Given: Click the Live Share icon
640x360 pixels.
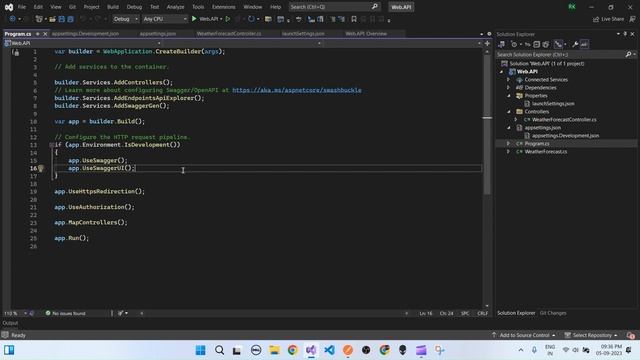Looking at the screenshot, I should pyautogui.click(x=596, y=19).
